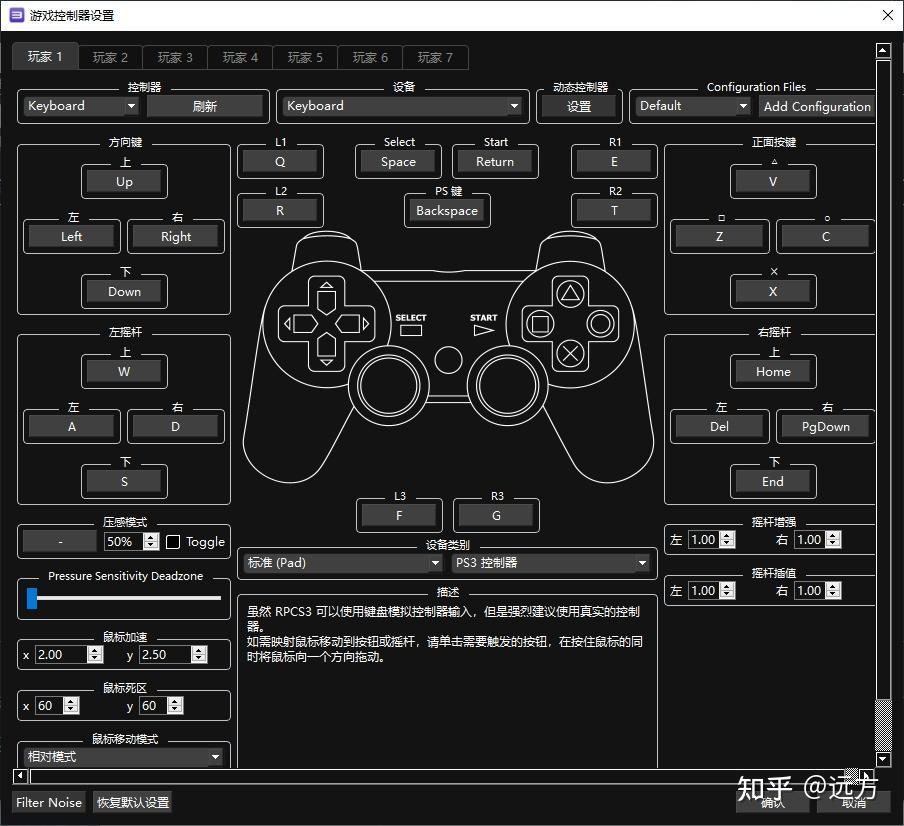Click the L3 binding button showing F
Viewport: 904px width, 826px height.
[x=399, y=515]
